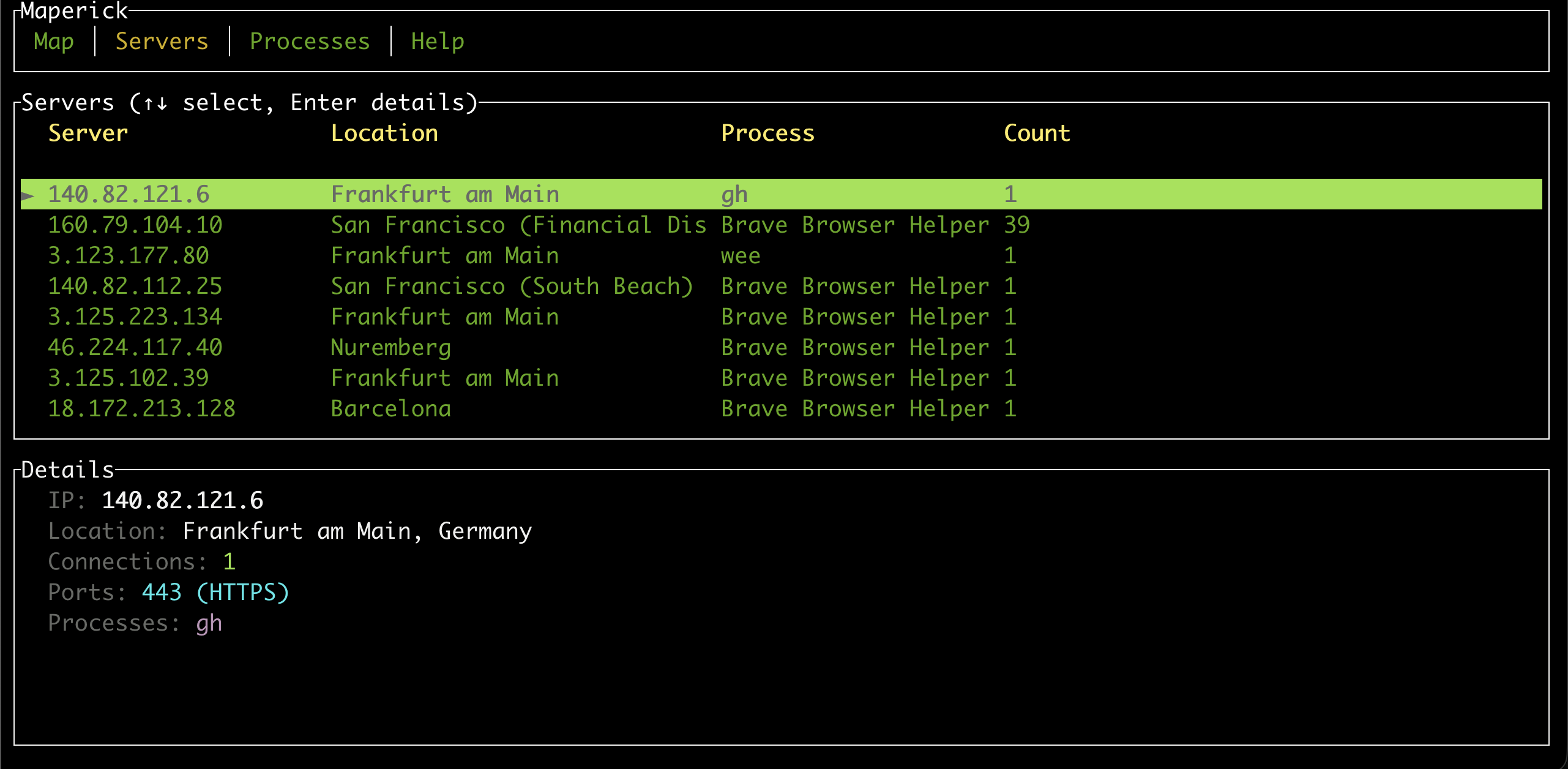Switch to the Map view

pos(54,41)
